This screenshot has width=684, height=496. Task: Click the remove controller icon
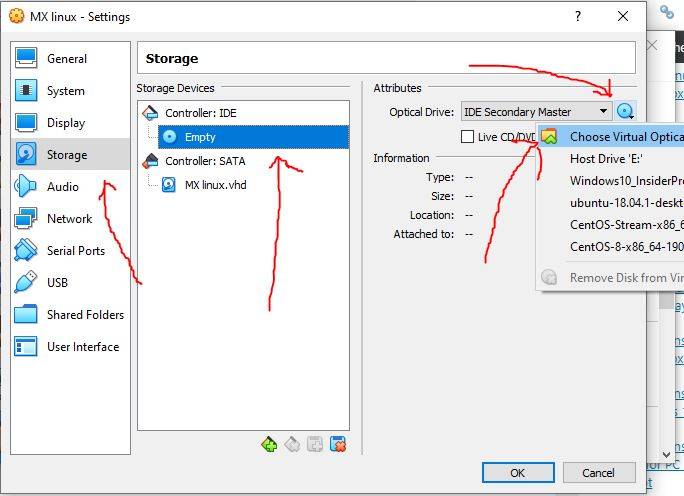click(x=292, y=445)
